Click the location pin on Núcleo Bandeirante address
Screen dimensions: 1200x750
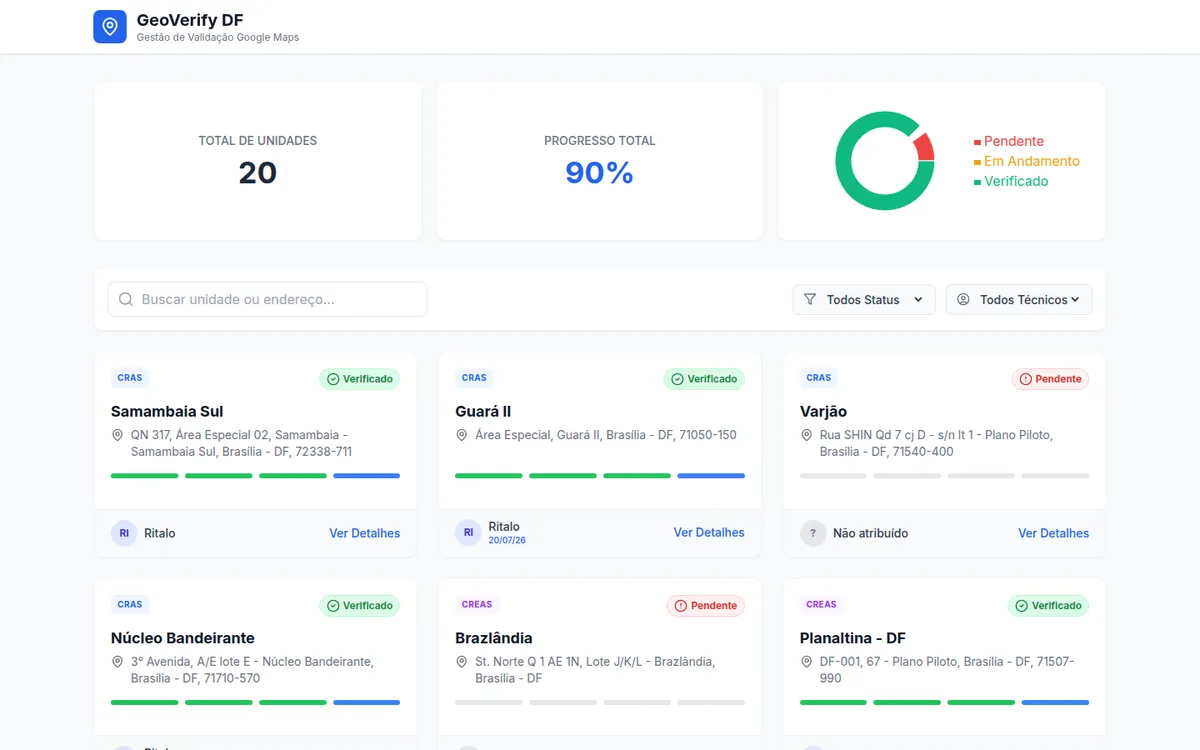point(117,662)
